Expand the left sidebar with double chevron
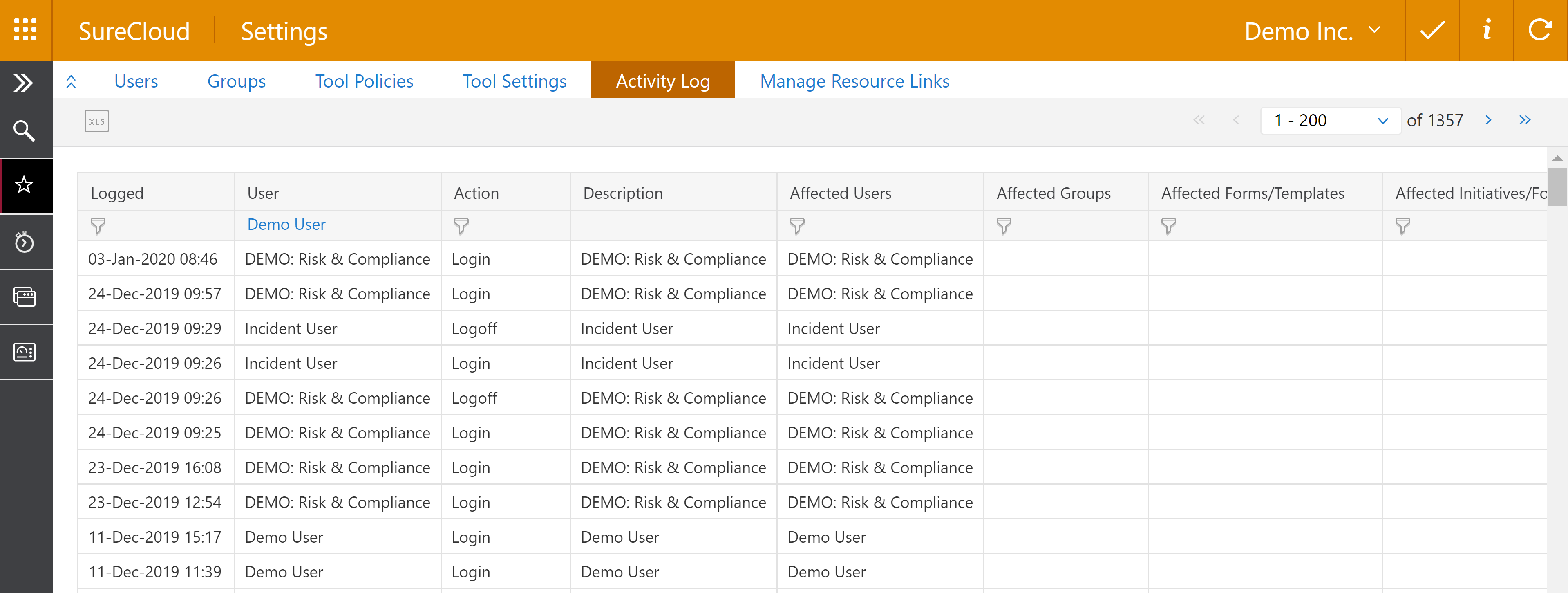The width and height of the screenshot is (1568, 593). 24,83
